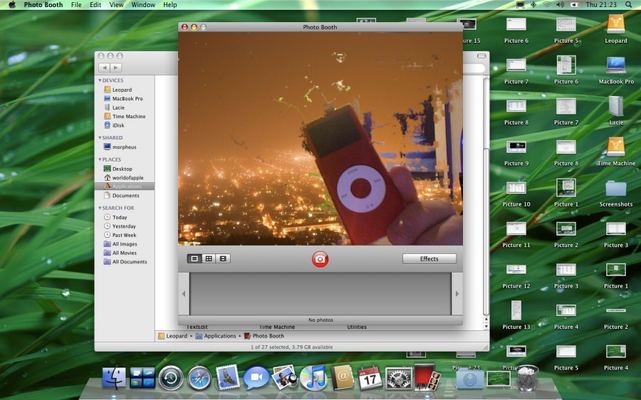This screenshot has width=641, height=400.
Task: Open the Help menu
Action: pos(170,5)
